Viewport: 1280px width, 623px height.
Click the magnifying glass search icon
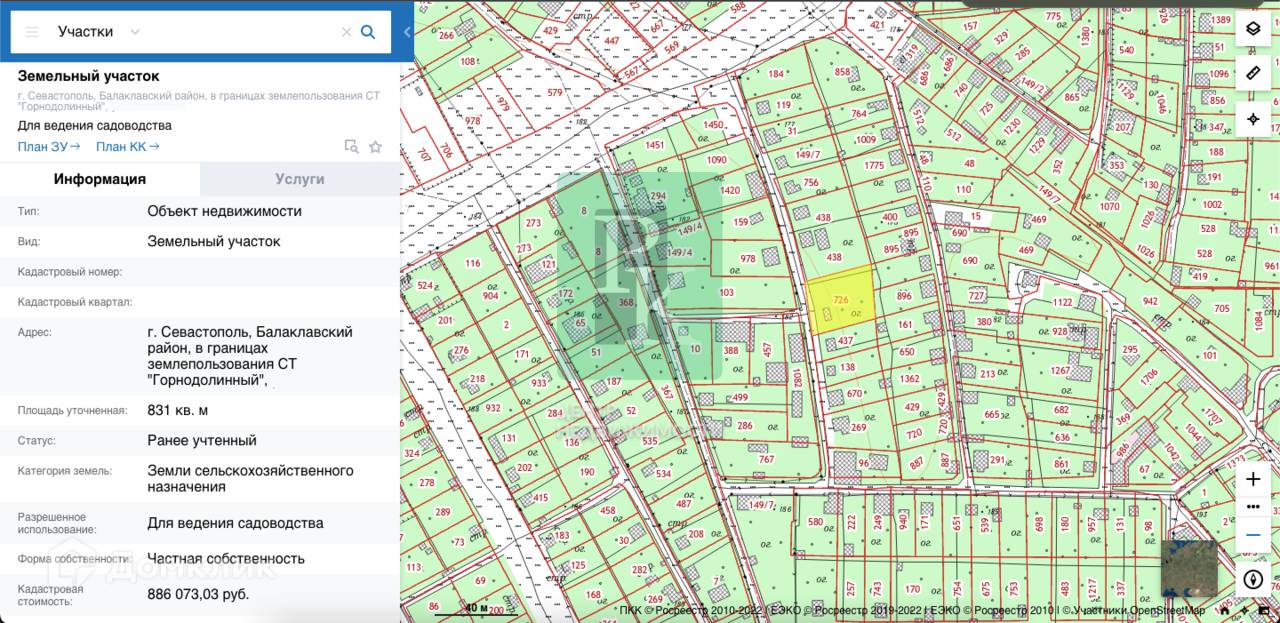tap(368, 32)
